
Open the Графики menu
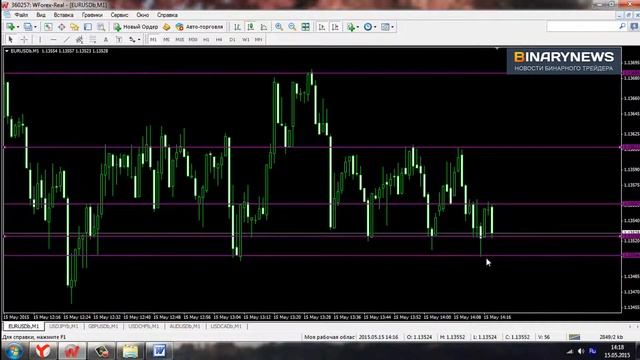click(x=92, y=15)
